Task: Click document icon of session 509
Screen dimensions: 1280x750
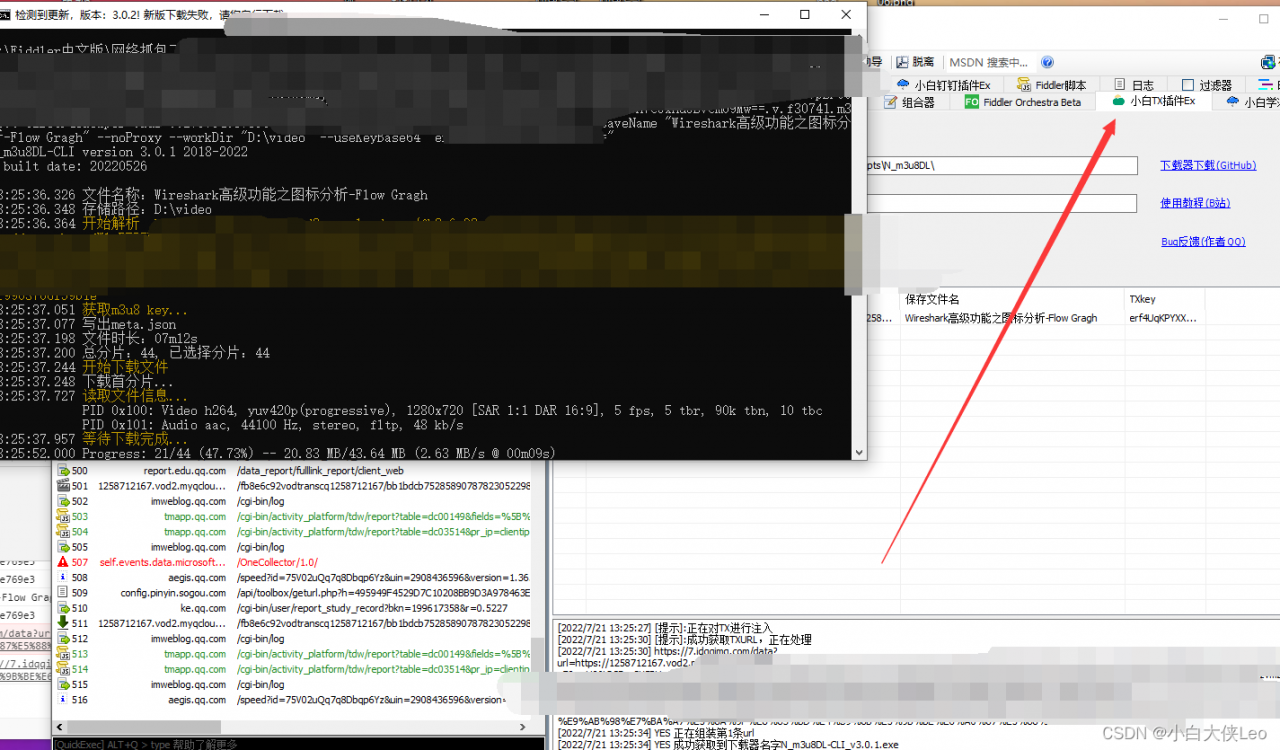Action: point(62,593)
